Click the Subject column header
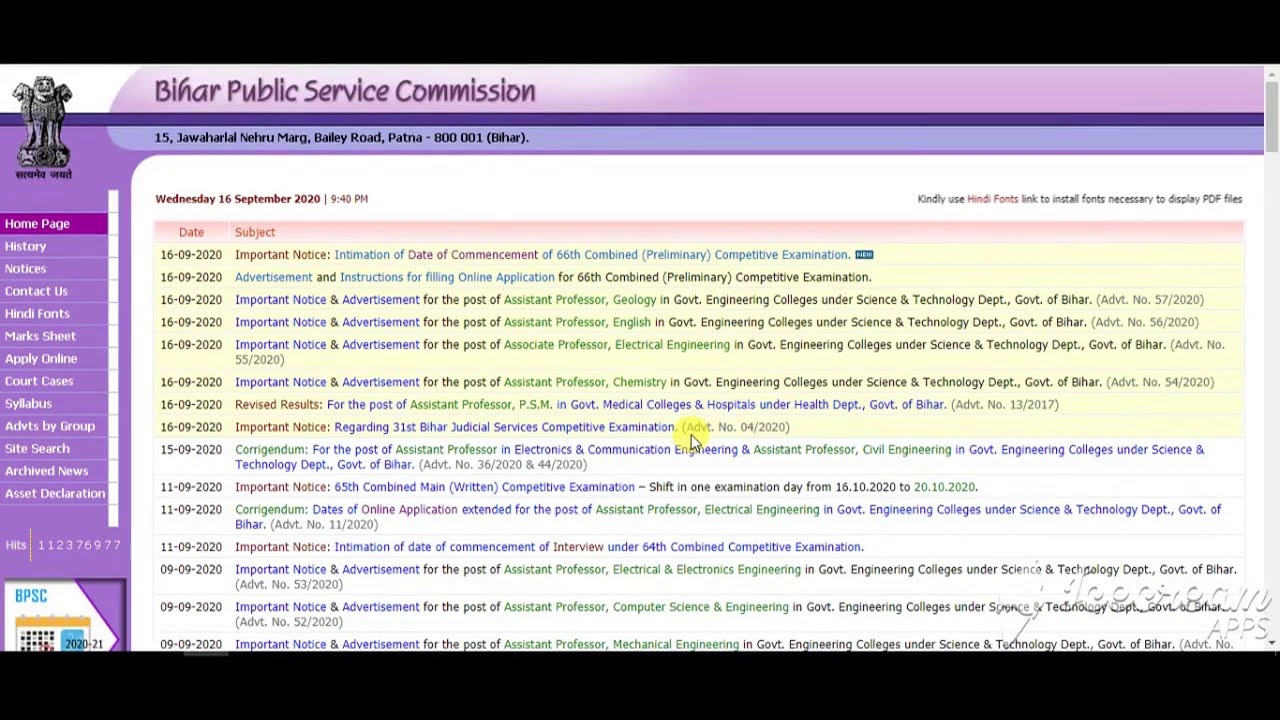This screenshot has height=720, width=1280. 255,232
